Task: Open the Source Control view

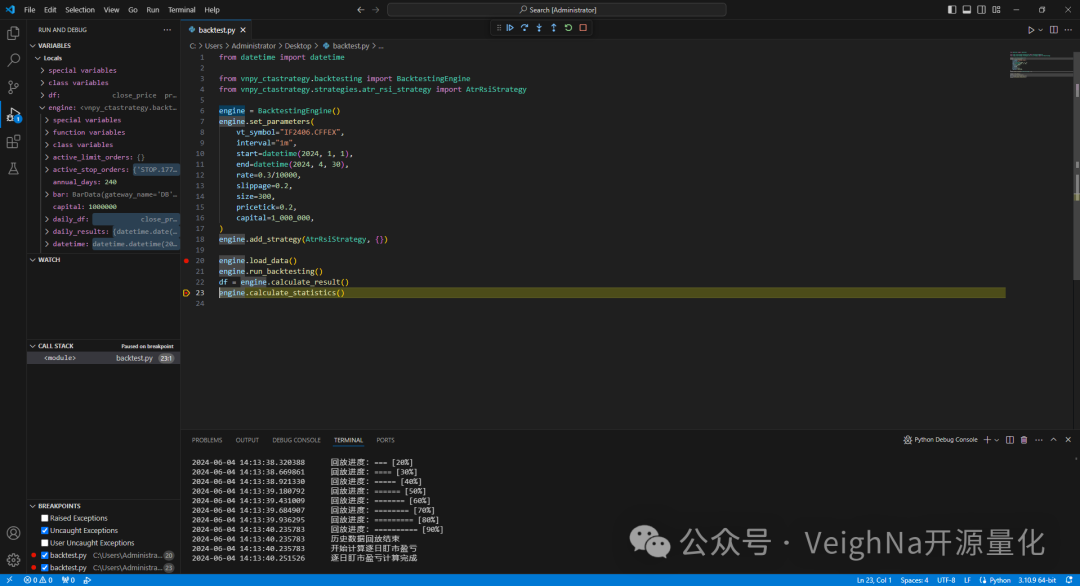Action: [14, 87]
